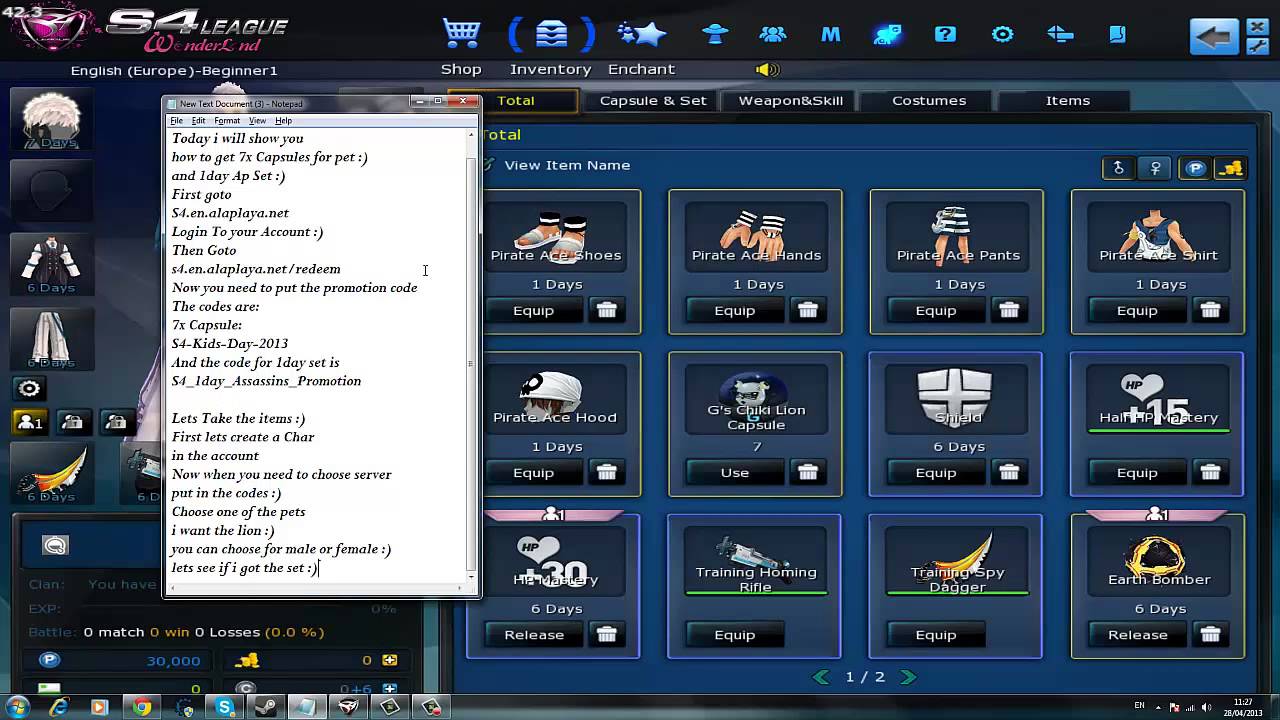
Task: Open the Shop cart icon
Action: [461, 34]
